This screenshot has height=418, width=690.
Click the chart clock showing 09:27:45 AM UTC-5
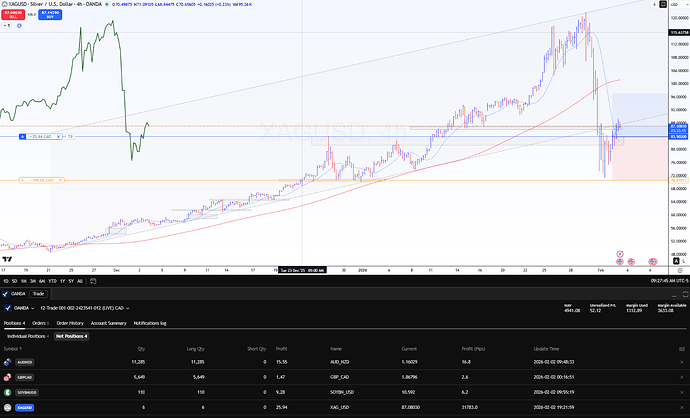point(668,281)
